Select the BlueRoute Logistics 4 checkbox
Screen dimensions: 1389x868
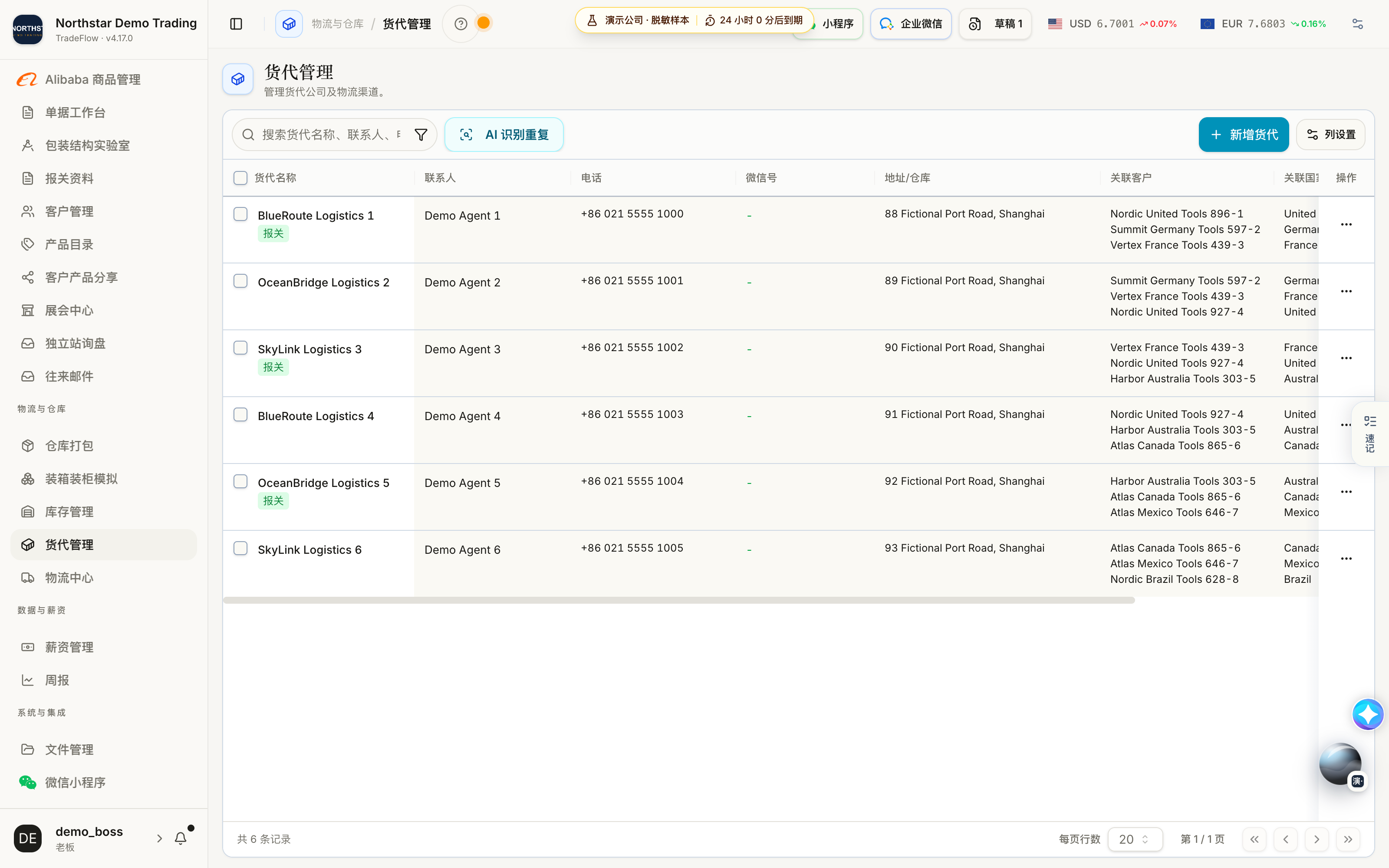pyautogui.click(x=240, y=415)
